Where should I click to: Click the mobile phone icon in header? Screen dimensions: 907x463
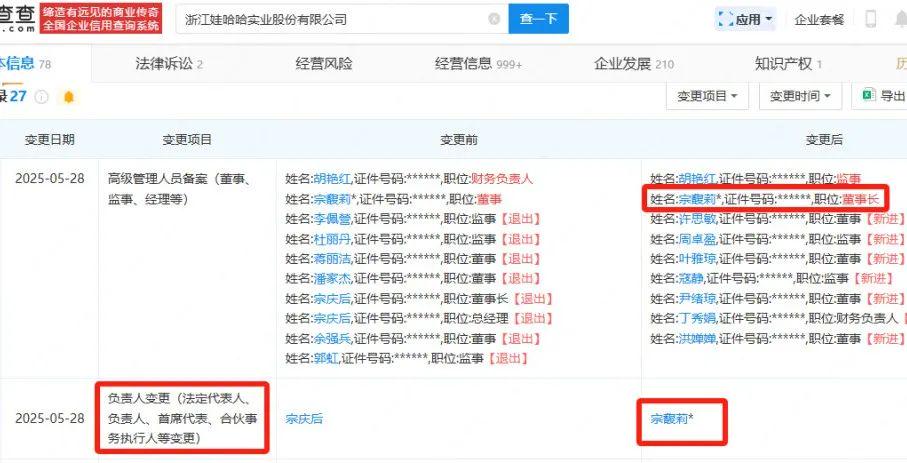click(870, 19)
